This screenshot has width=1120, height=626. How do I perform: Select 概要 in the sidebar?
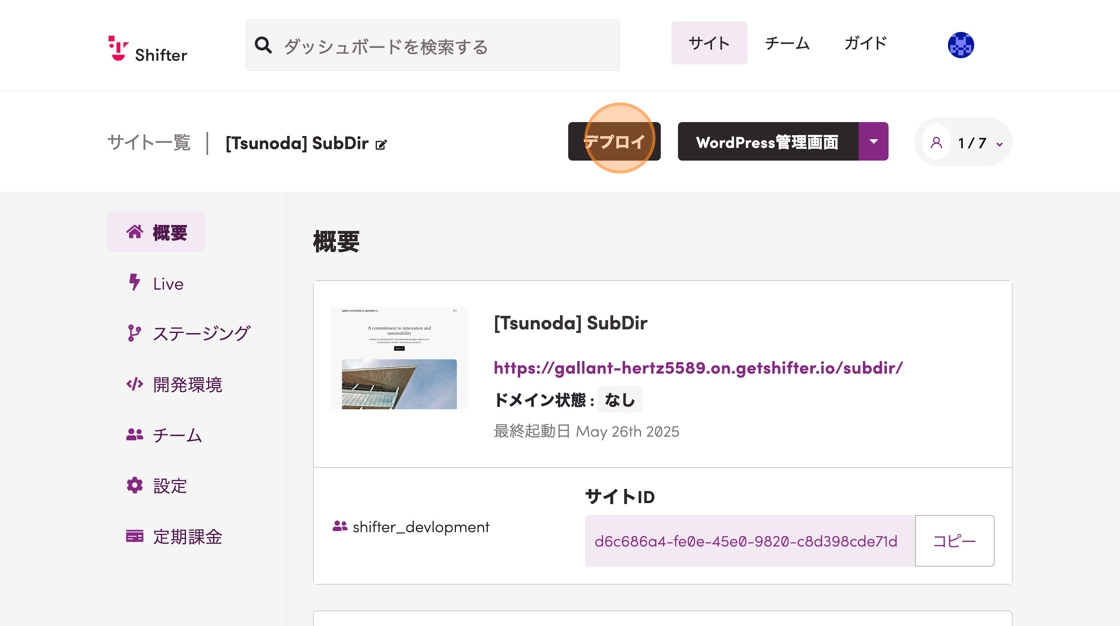tap(156, 232)
